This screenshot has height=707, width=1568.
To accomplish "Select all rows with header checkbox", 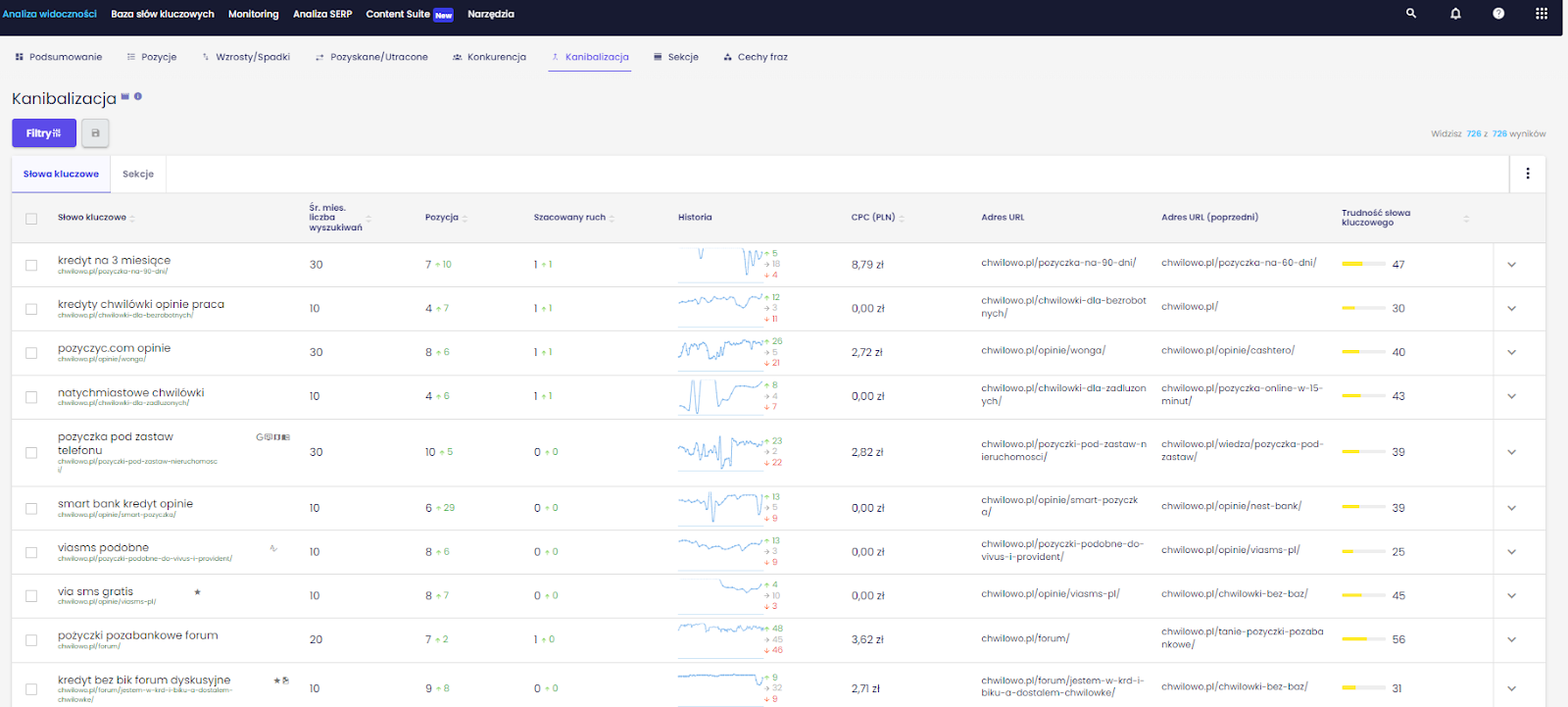I will [x=31, y=219].
